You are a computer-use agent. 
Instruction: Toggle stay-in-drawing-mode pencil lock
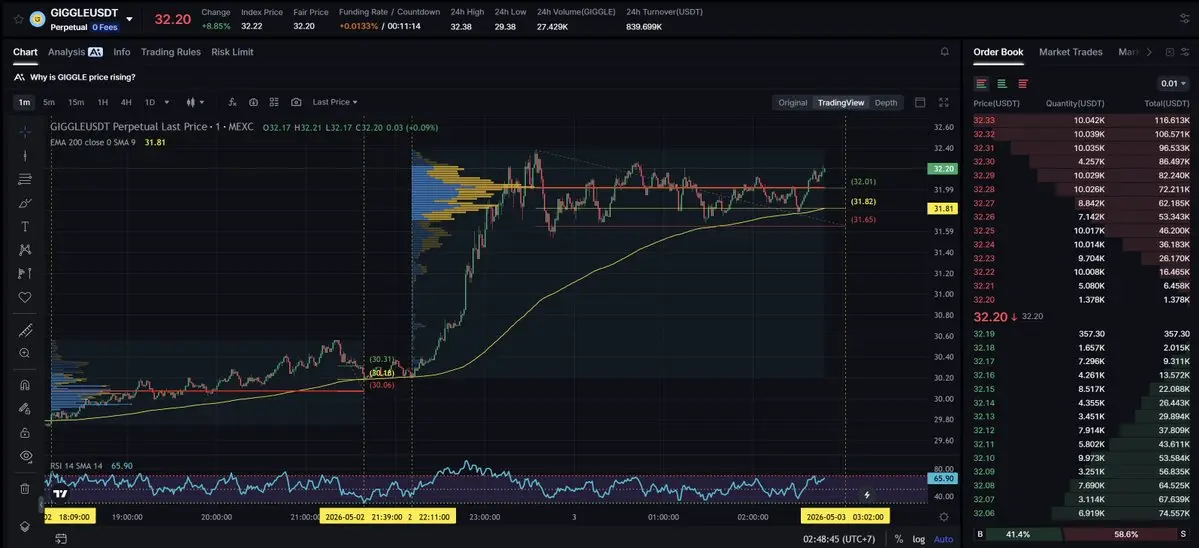point(24,408)
